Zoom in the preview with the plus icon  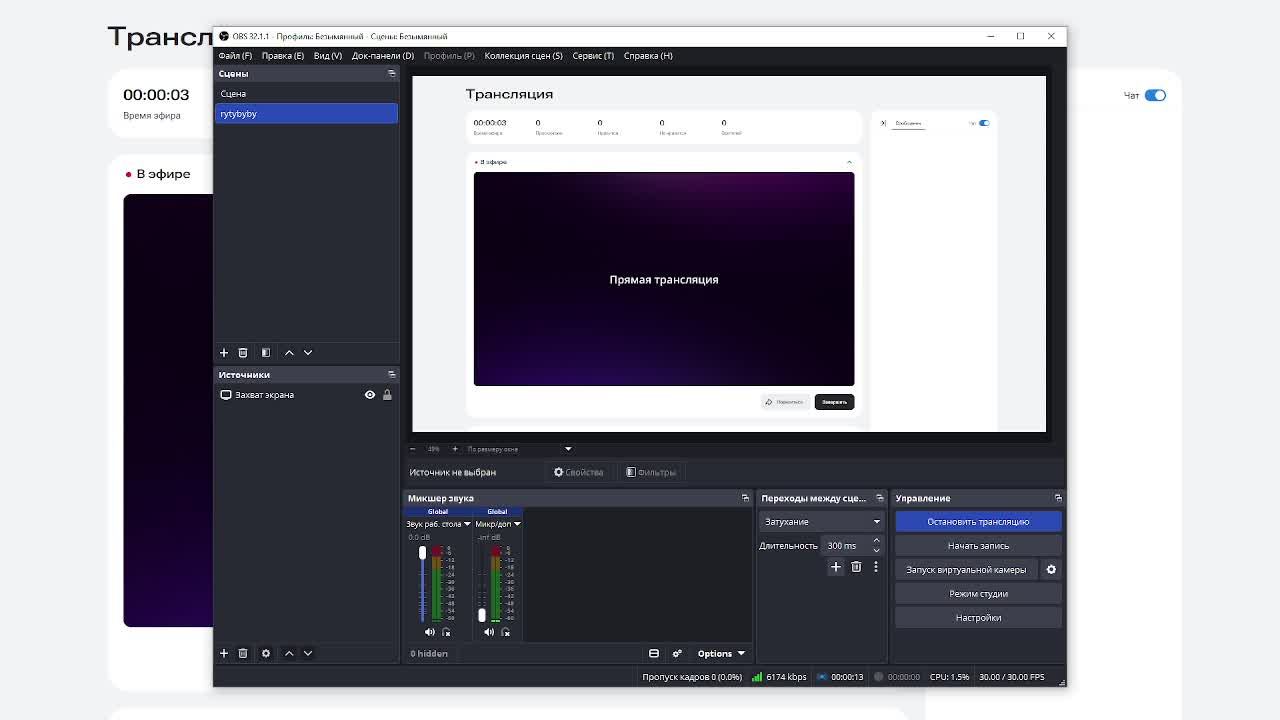click(455, 449)
